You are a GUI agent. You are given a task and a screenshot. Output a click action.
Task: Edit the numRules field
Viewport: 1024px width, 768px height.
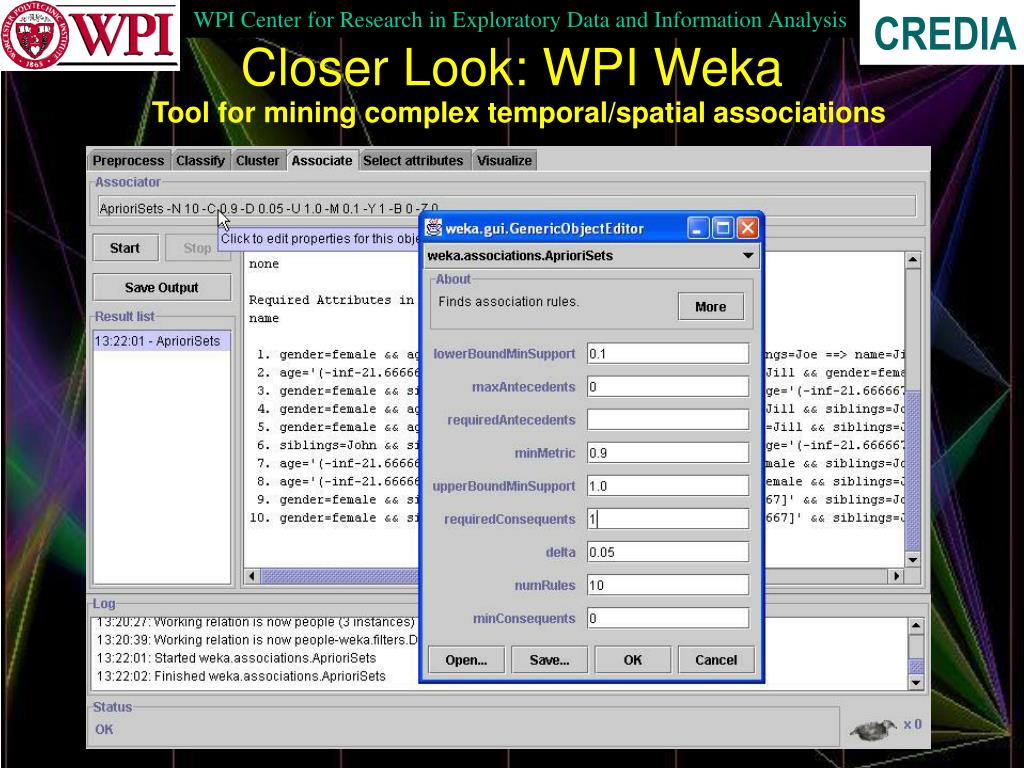[x=667, y=585]
